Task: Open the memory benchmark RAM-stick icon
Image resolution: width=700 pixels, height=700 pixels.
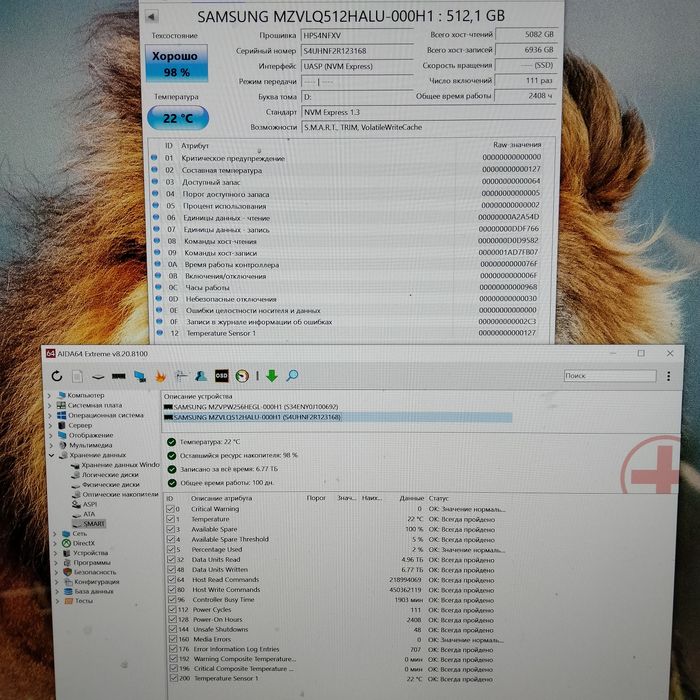Action: click(118, 376)
